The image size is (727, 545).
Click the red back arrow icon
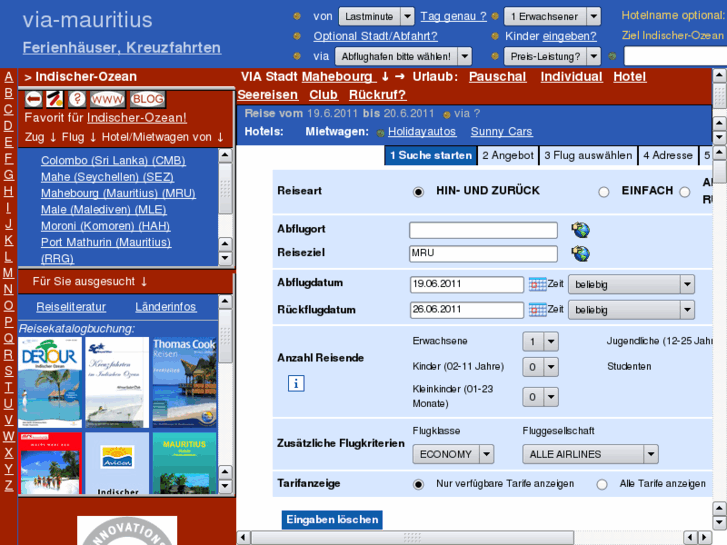pos(33,99)
